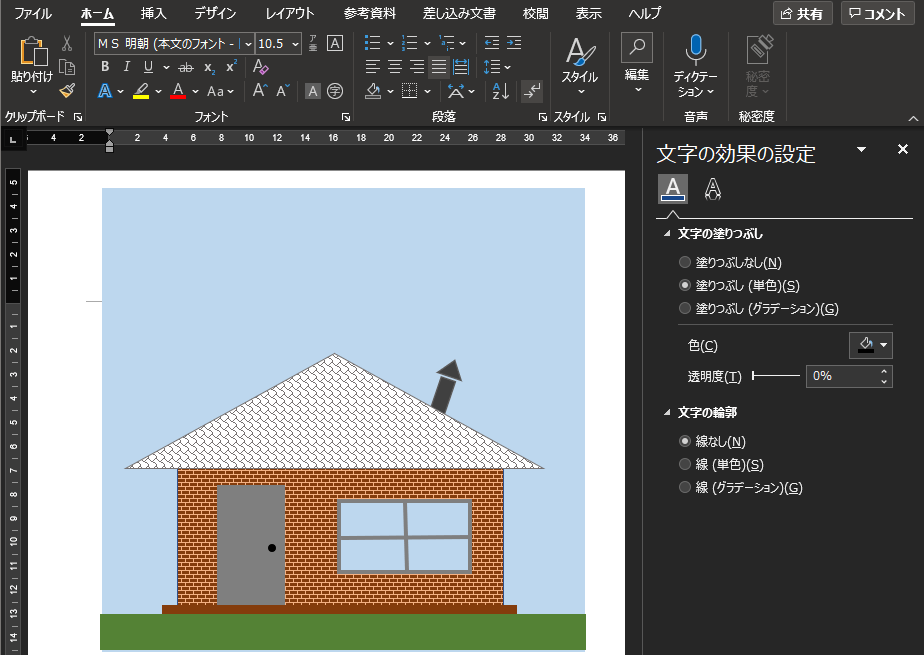Apply italic formatting
The image size is (924, 655).
127,67
